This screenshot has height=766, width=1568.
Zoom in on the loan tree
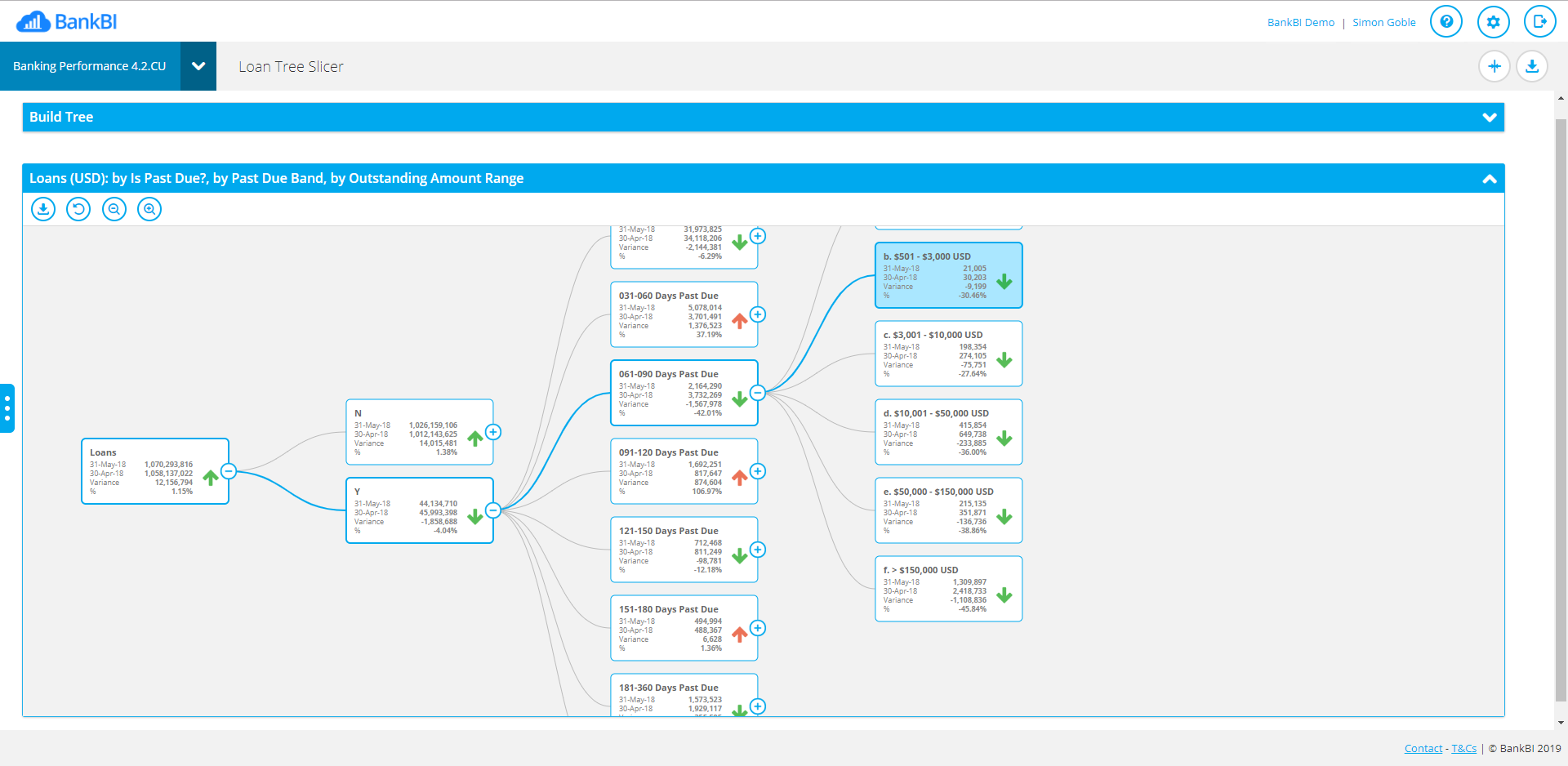(149, 209)
